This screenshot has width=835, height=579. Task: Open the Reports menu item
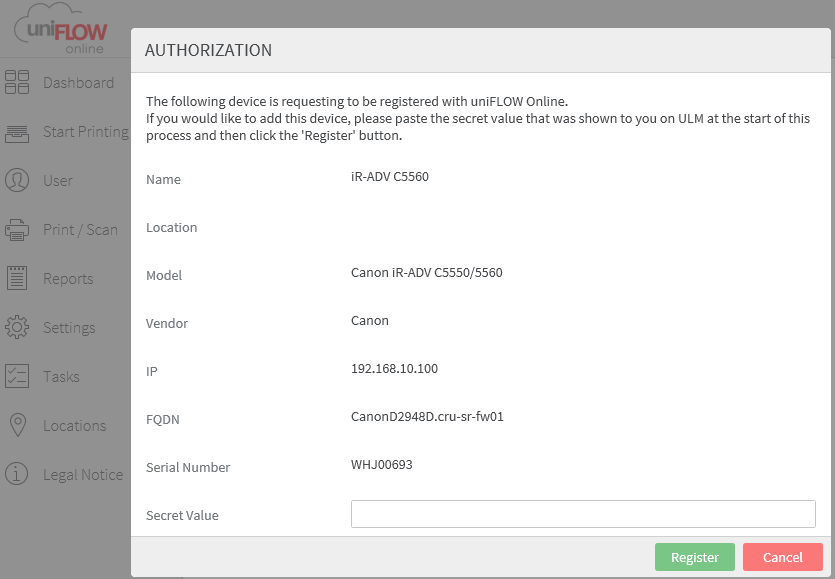(x=68, y=279)
